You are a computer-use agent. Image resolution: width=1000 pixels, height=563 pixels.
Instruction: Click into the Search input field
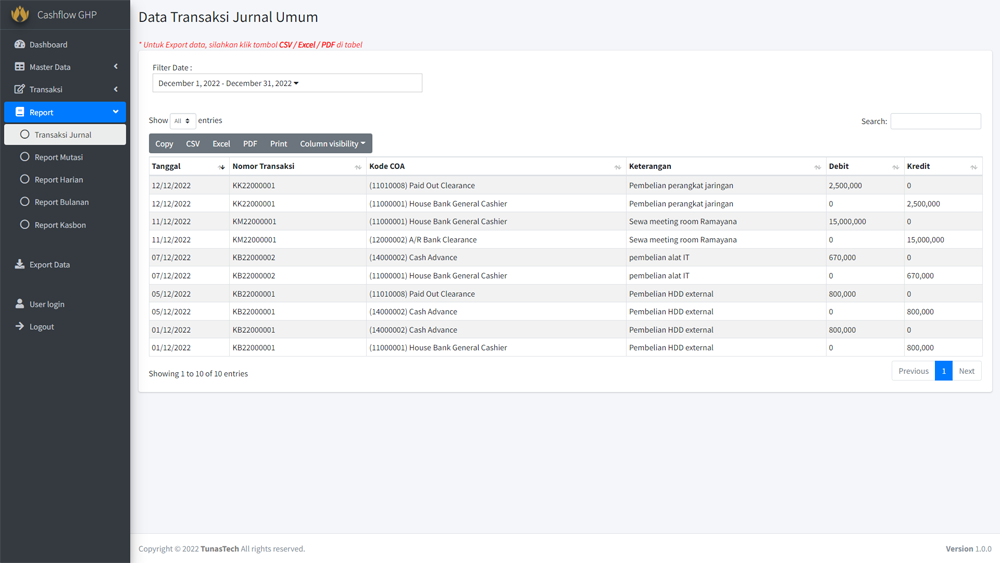(935, 121)
